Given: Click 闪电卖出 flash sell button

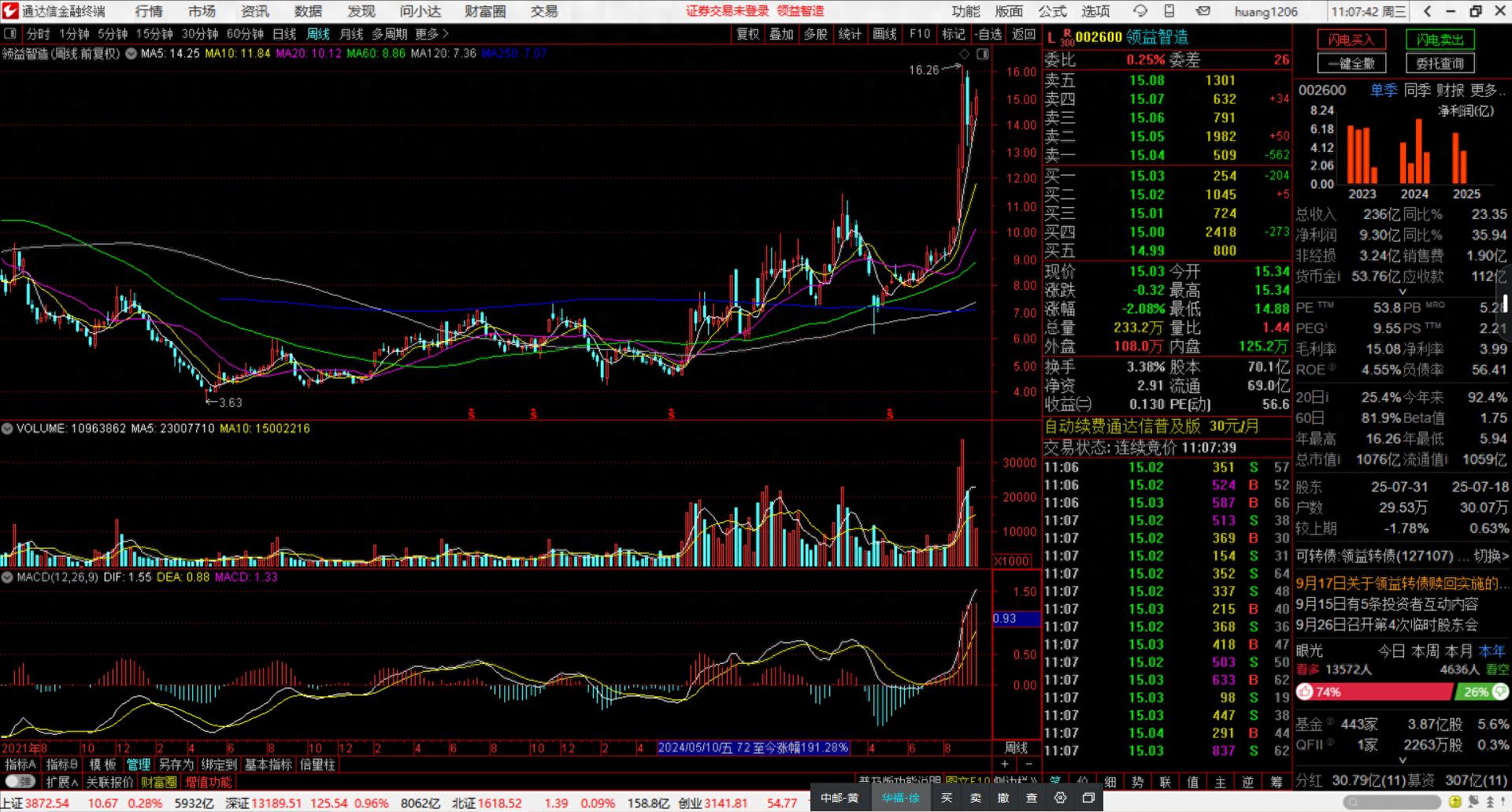Looking at the screenshot, I should (x=1440, y=39).
